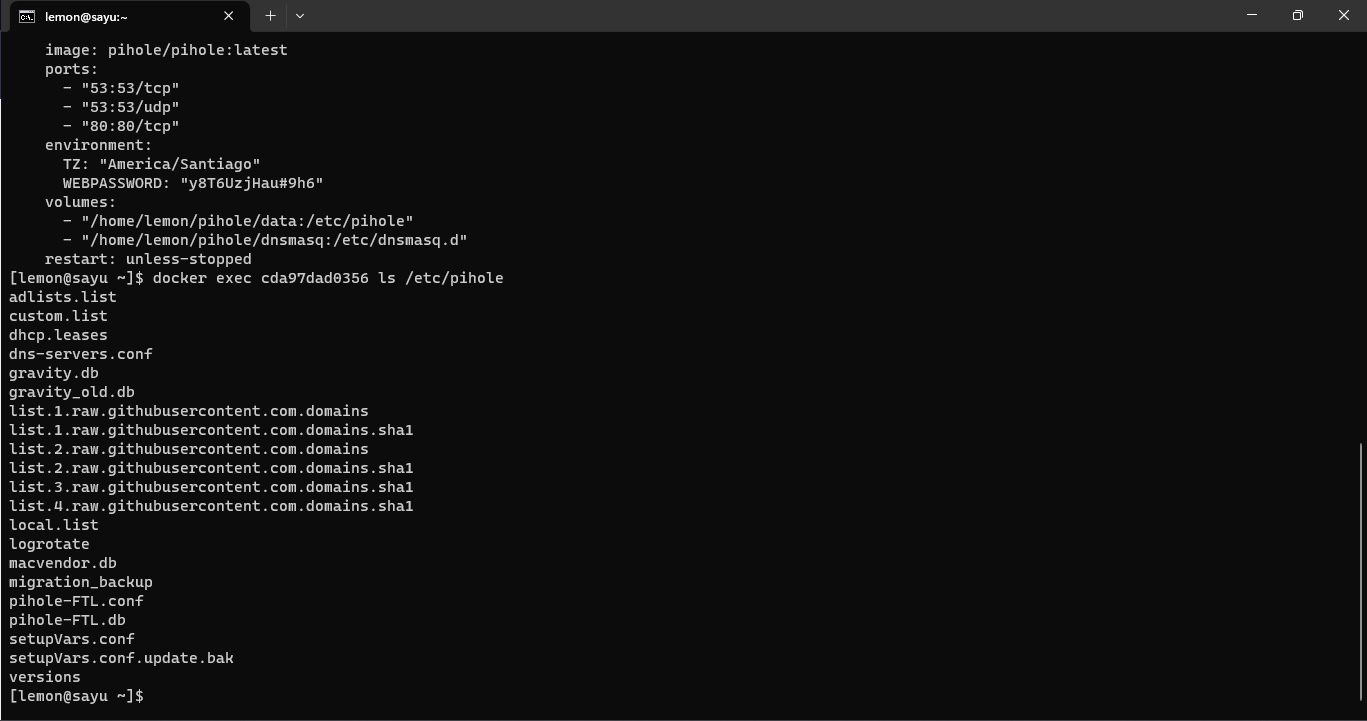Close the lemon@sayu tab
Screen dimensions: 1367x721
[229, 16]
